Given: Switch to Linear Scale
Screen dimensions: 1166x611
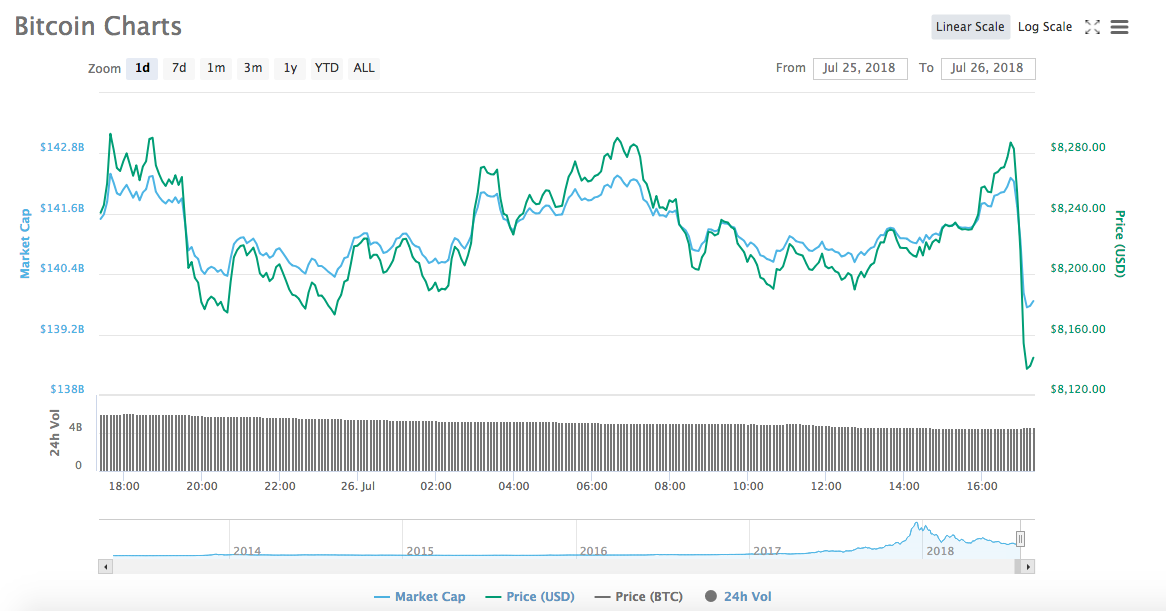Looking at the screenshot, I should point(970,27).
